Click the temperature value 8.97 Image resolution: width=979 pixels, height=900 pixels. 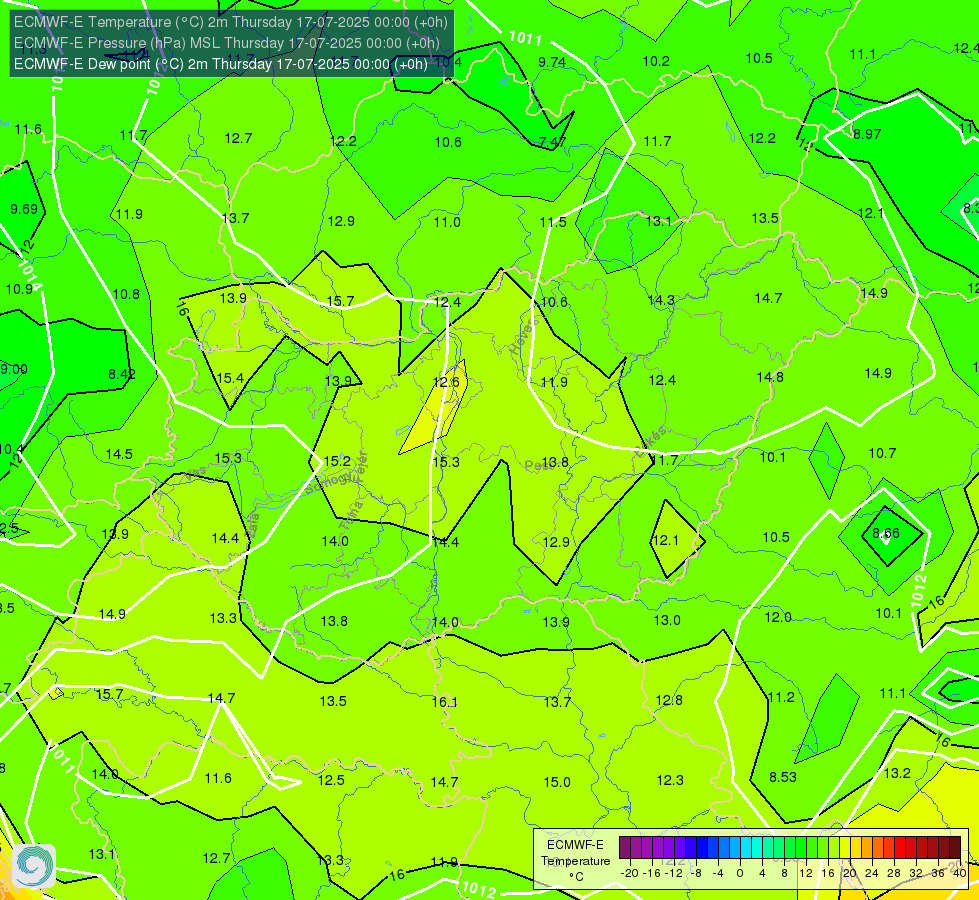(867, 134)
